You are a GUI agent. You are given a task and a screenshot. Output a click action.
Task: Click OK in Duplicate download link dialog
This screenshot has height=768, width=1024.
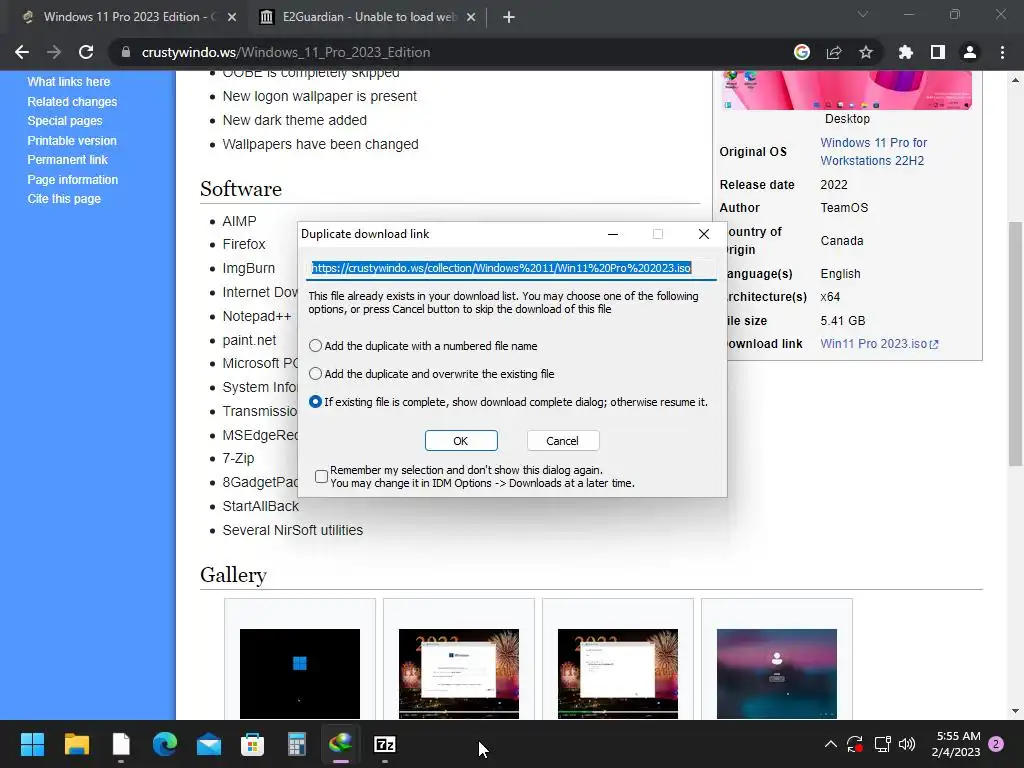461,441
